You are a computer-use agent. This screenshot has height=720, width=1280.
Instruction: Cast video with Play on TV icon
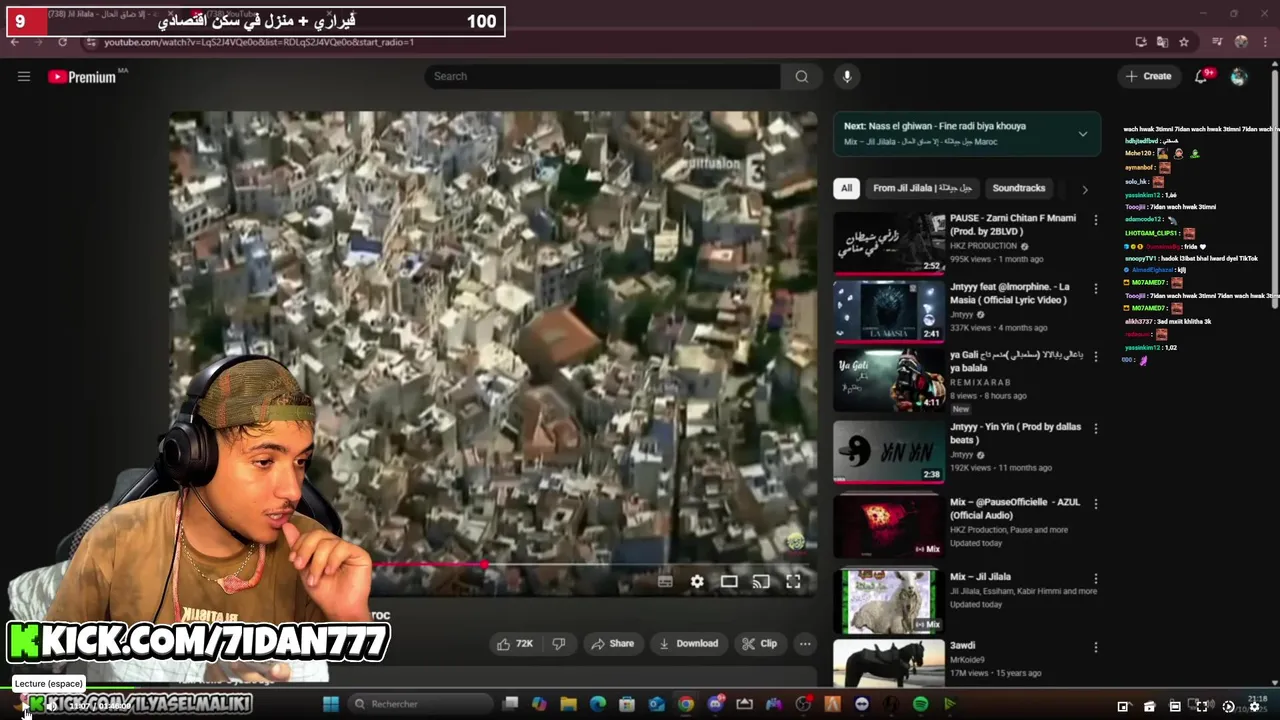[x=761, y=581]
